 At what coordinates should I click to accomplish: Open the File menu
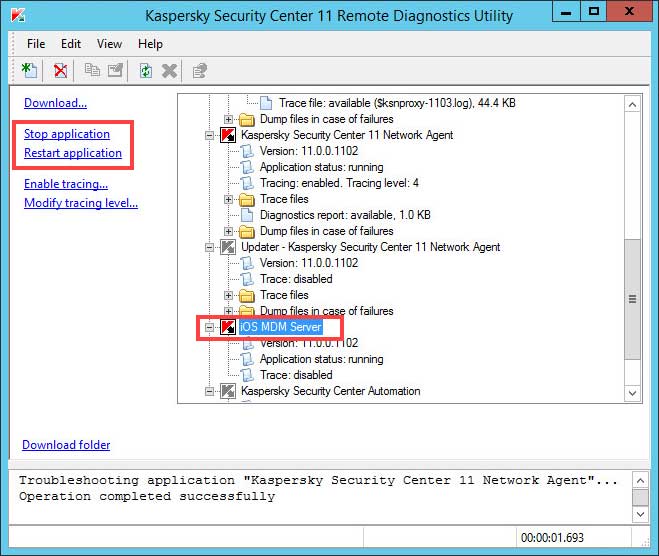[x=36, y=44]
